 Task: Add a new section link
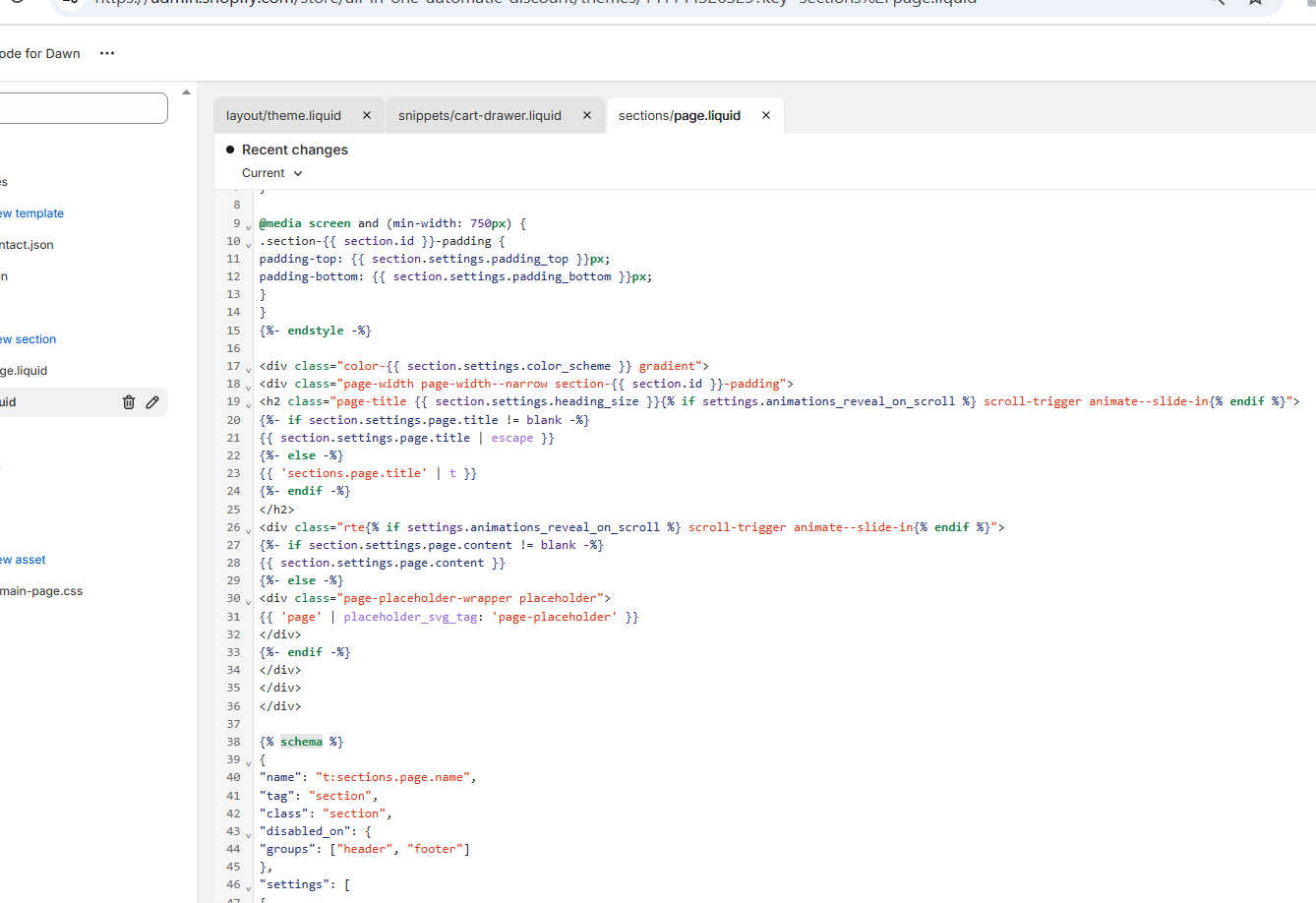28,339
